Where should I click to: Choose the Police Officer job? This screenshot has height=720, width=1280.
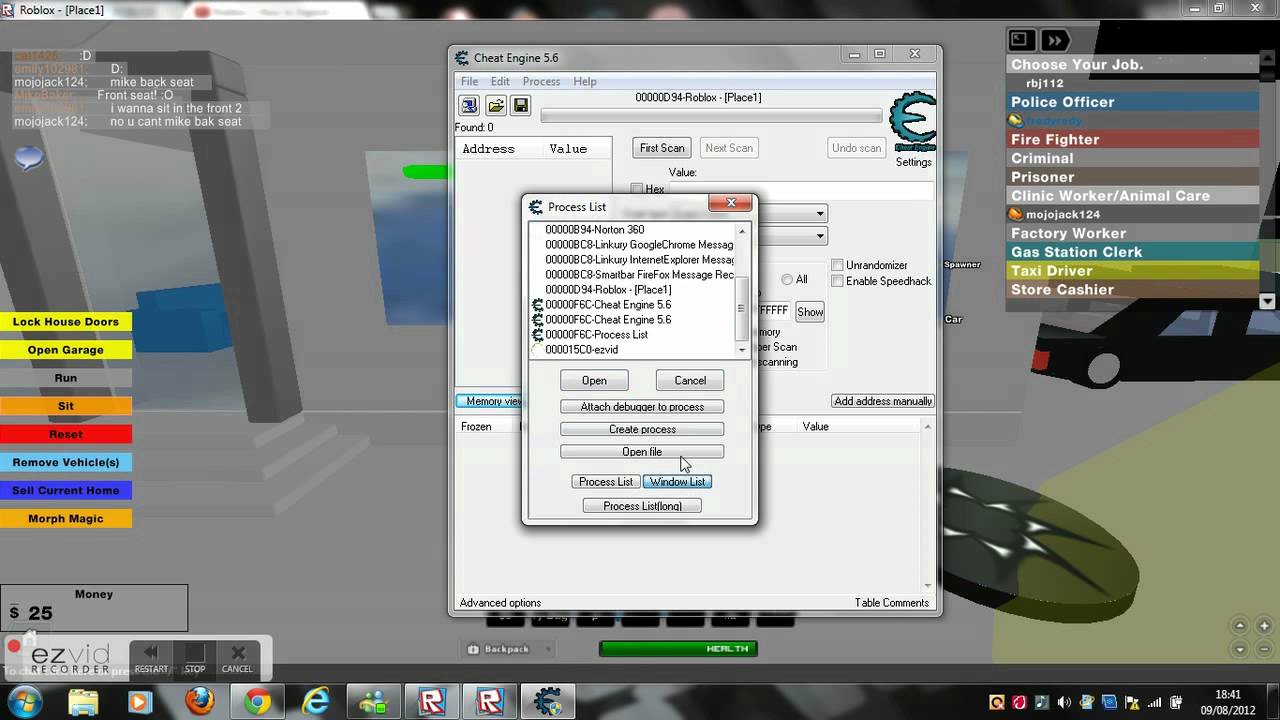[1132, 102]
